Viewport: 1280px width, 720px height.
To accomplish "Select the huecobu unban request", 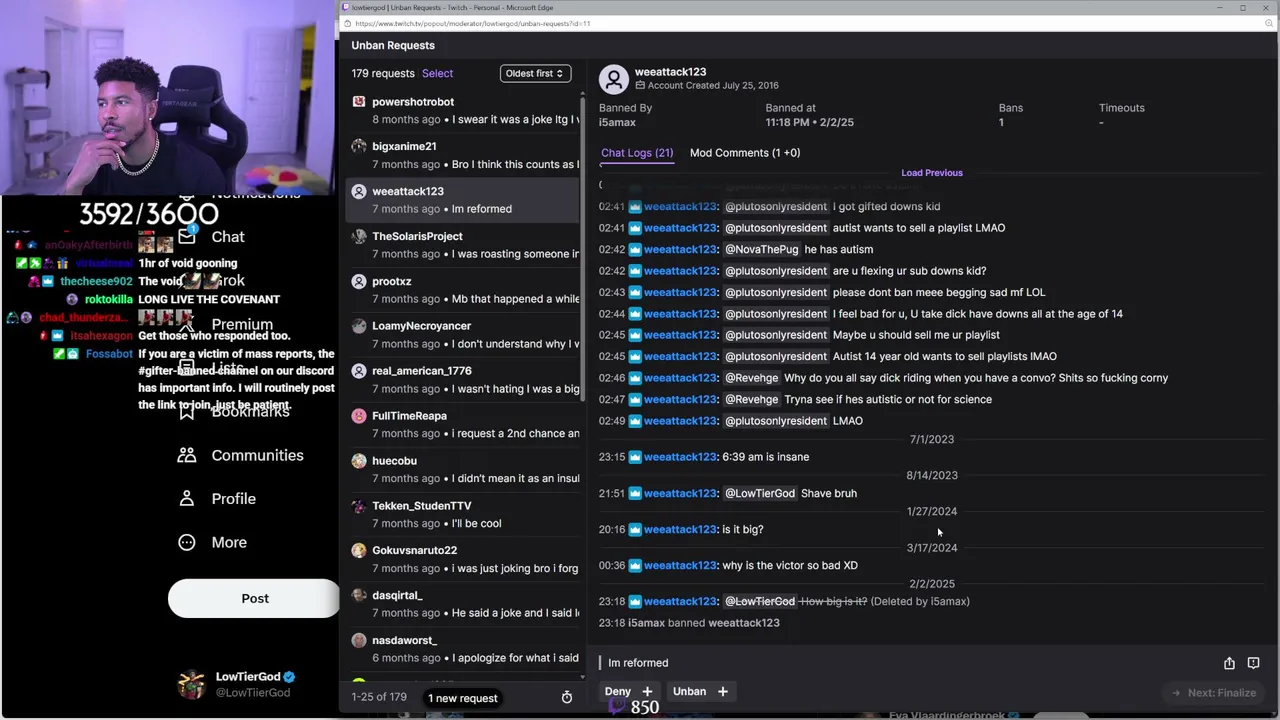I will click(463, 469).
